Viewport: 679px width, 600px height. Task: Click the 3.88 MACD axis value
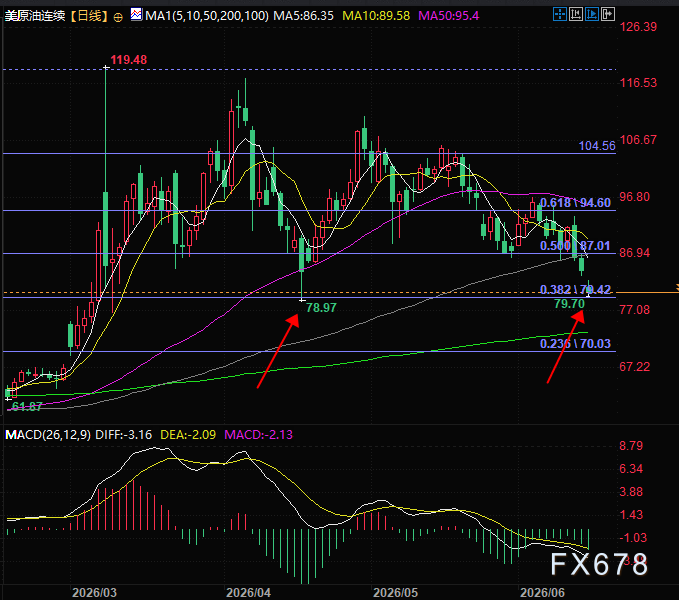coord(631,492)
